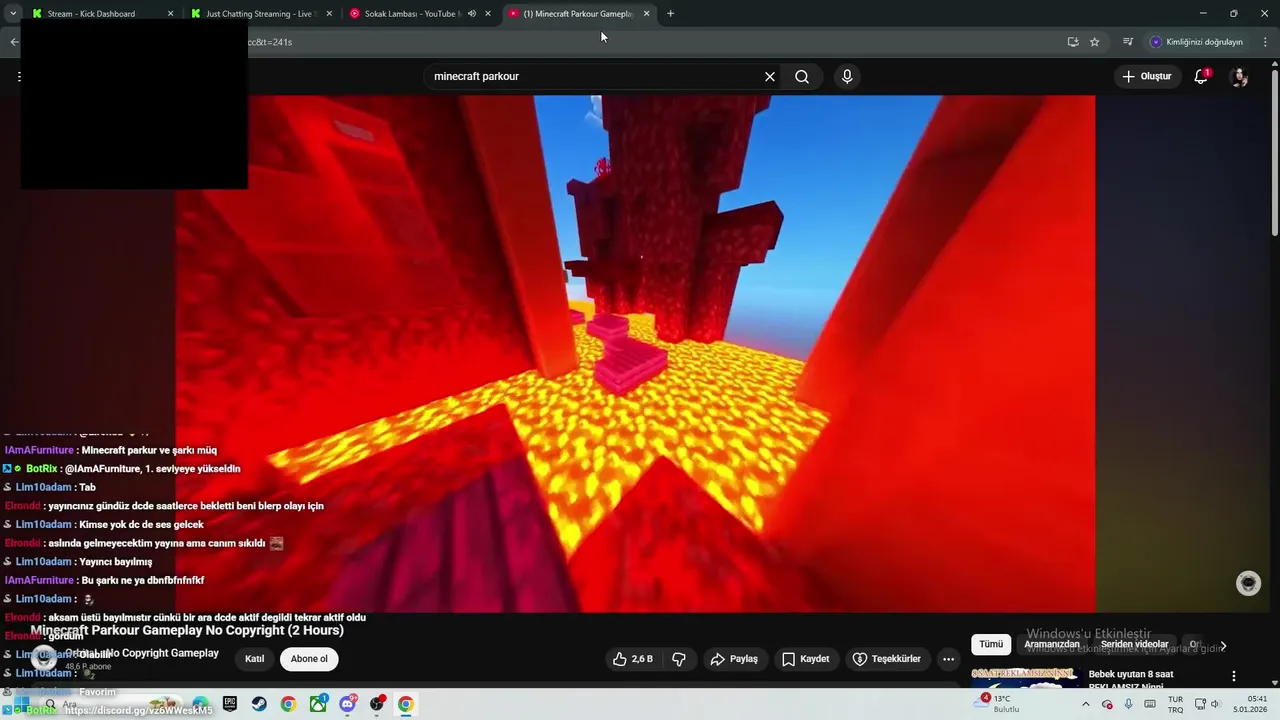This screenshot has height=720, width=1280.
Task: Click the Minecraft parkour video player
Action: 636,353
